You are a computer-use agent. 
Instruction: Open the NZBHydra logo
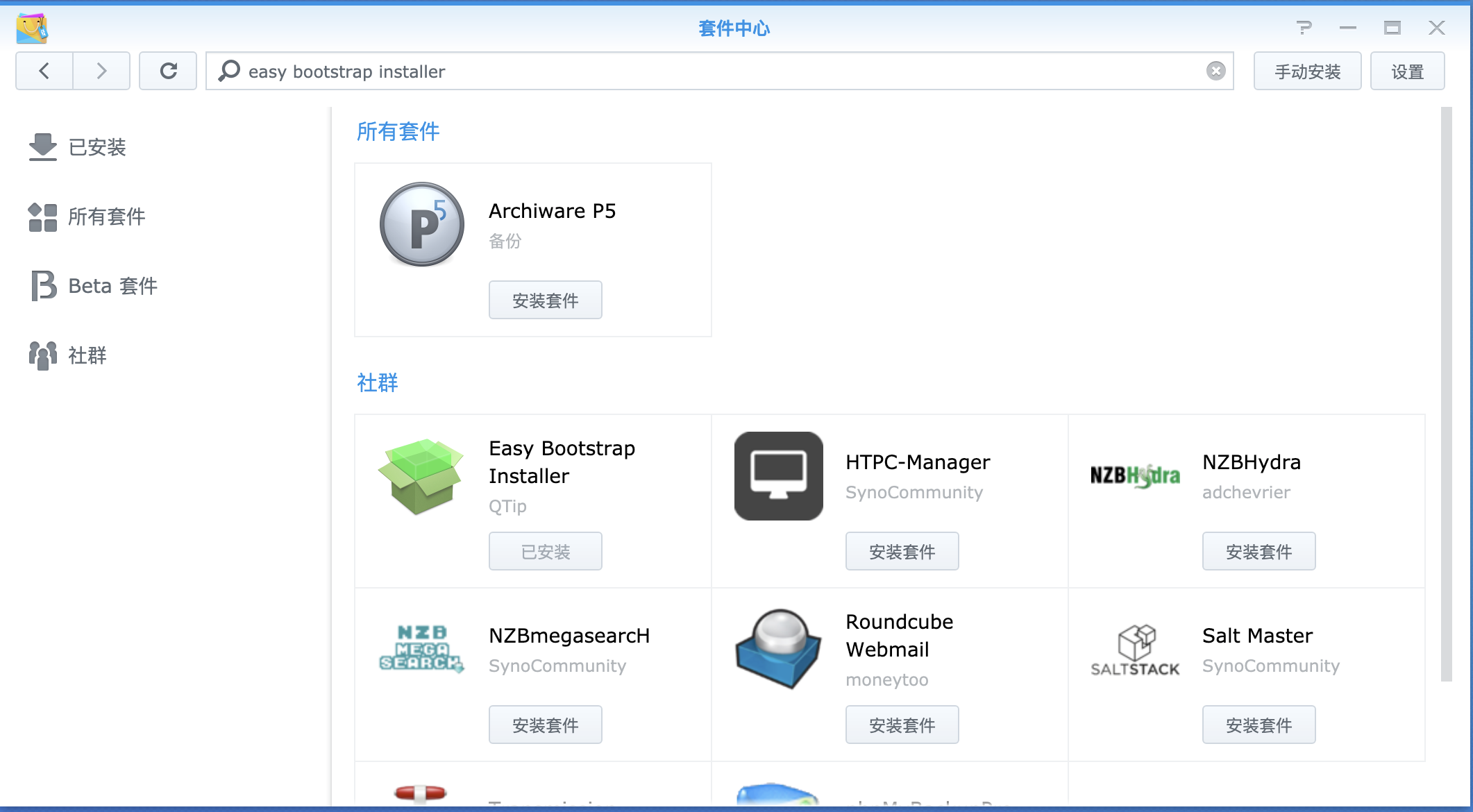click(1136, 476)
